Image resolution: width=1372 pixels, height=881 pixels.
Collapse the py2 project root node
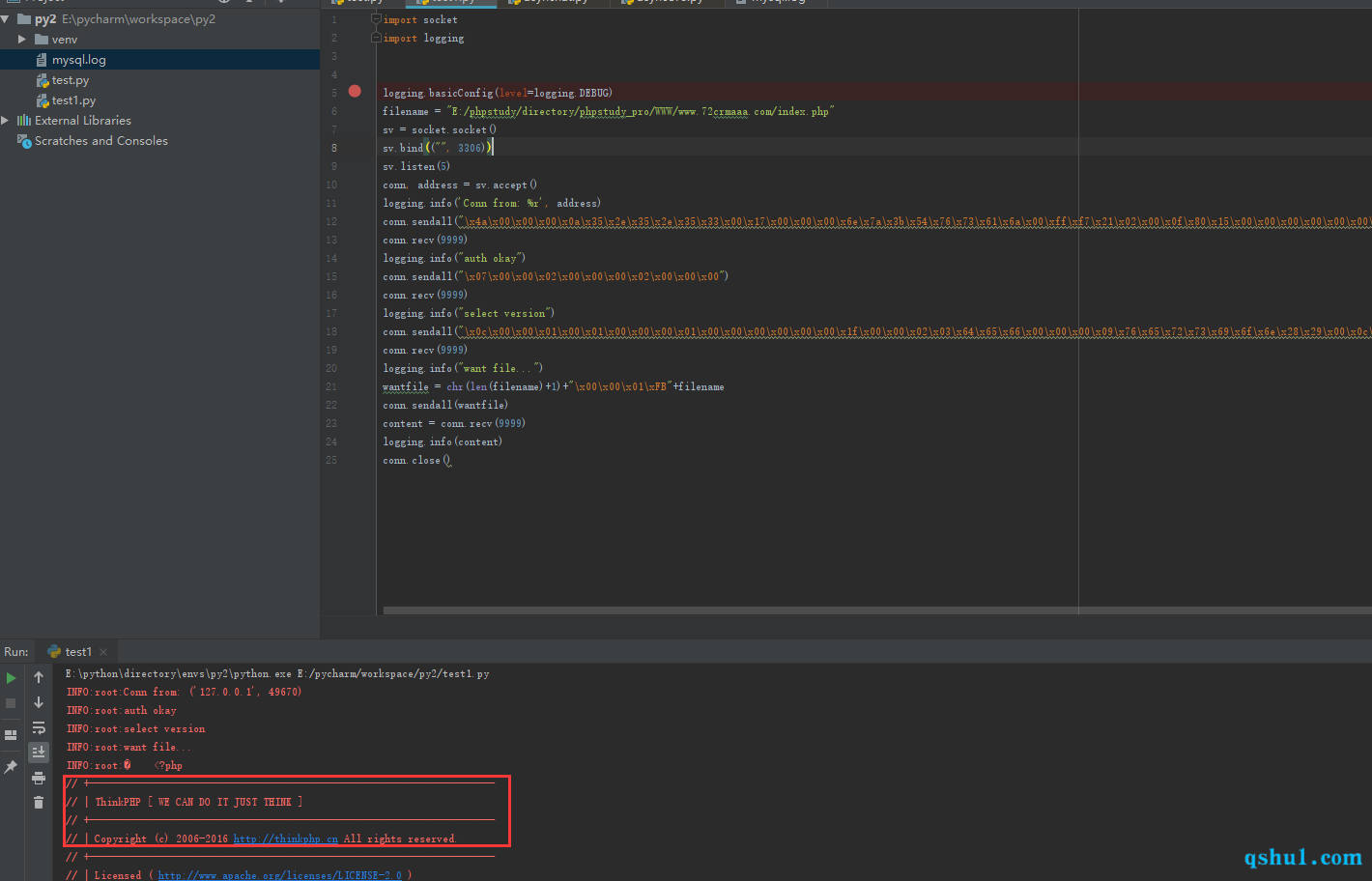coord(6,19)
